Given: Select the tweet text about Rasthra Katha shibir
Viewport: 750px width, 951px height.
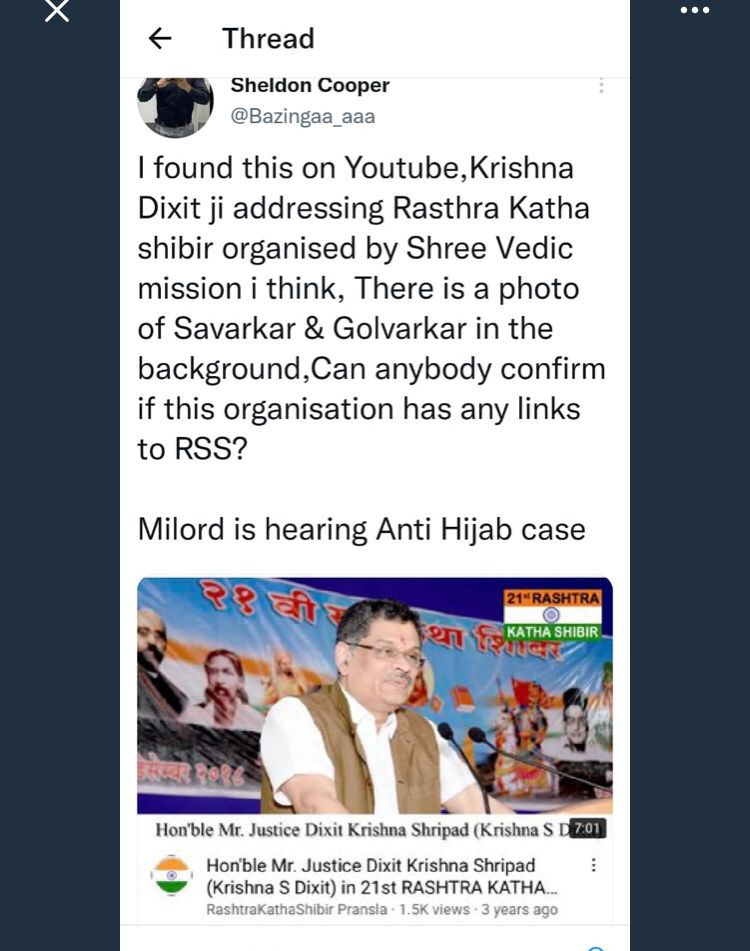Looking at the screenshot, I should [x=371, y=308].
